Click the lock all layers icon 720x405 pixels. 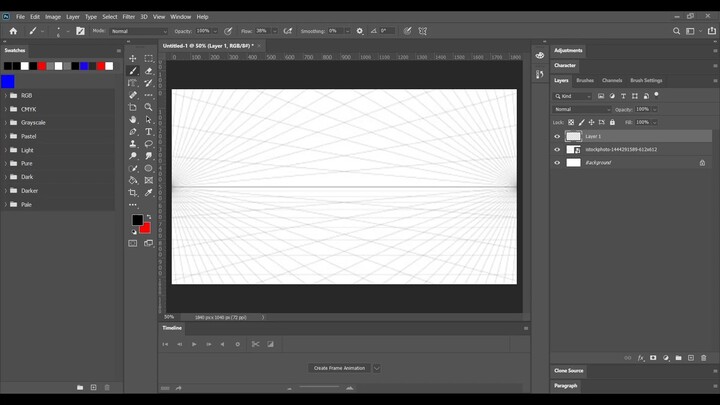612,122
